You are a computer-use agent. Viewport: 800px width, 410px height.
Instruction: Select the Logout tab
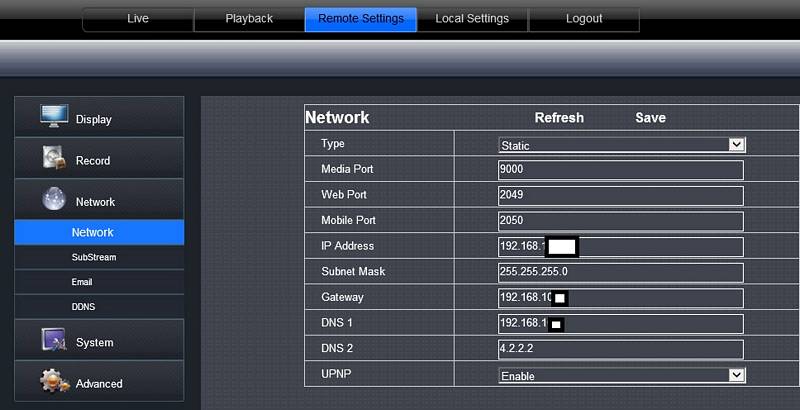click(584, 19)
